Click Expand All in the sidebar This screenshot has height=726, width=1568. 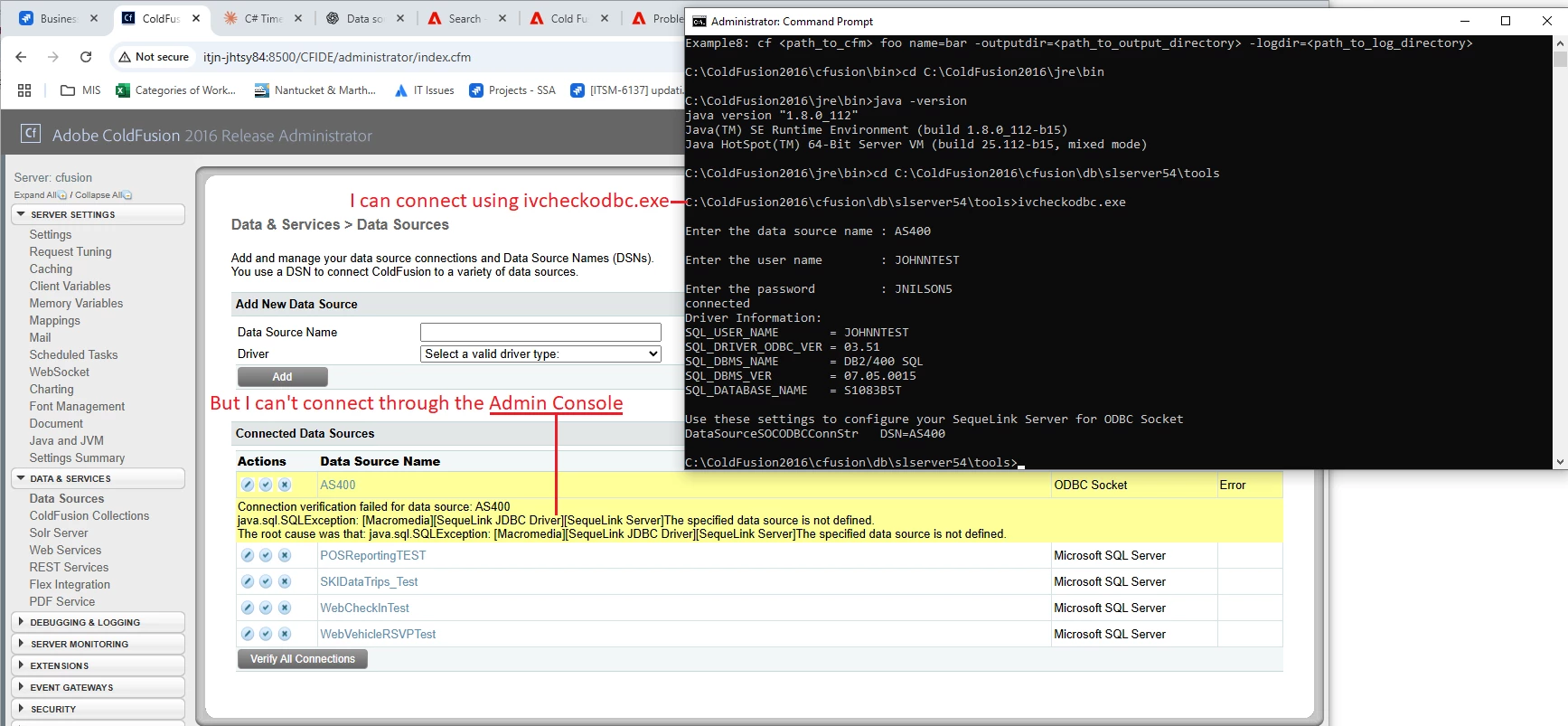pyautogui.click(x=40, y=195)
